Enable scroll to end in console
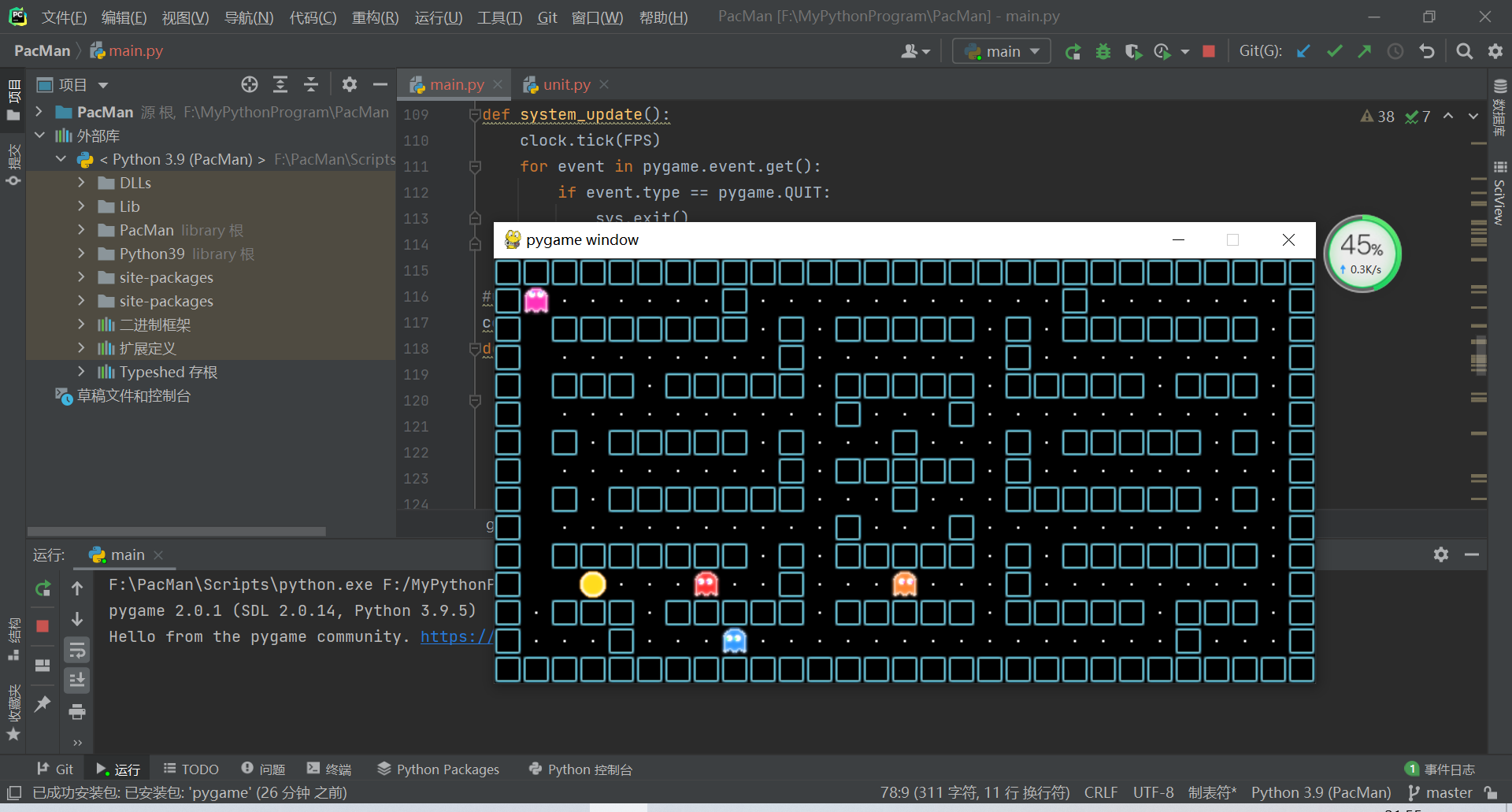1512x812 pixels. [77, 680]
